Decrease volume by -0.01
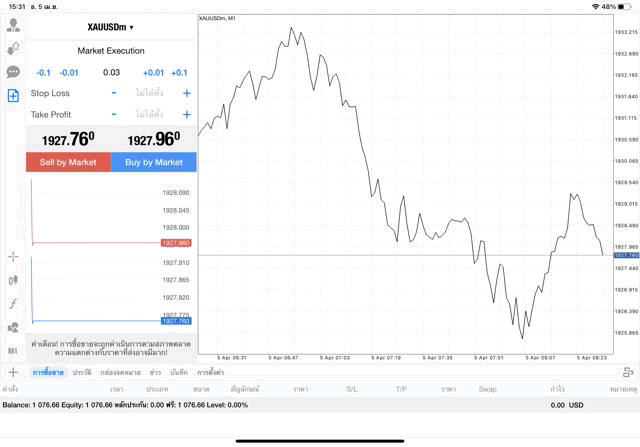This screenshot has width=640, height=447. pos(69,72)
